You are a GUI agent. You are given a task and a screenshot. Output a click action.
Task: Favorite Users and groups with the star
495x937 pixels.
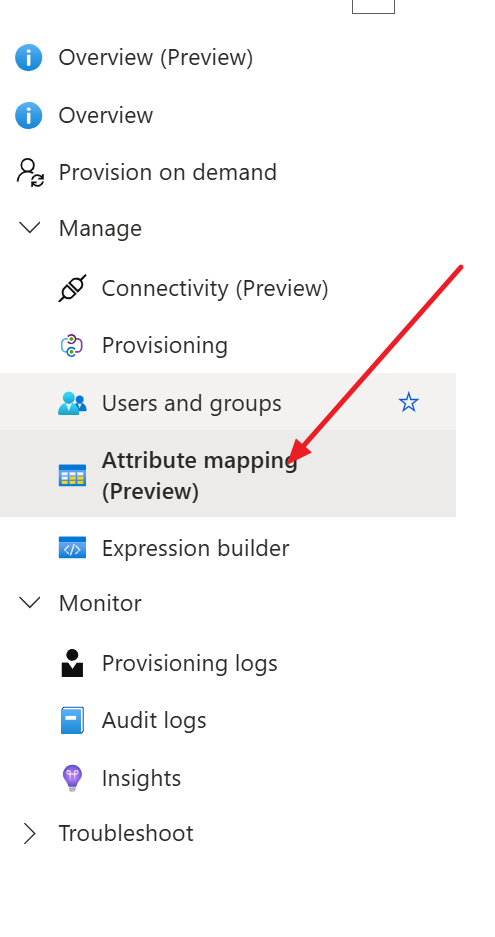coord(409,402)
